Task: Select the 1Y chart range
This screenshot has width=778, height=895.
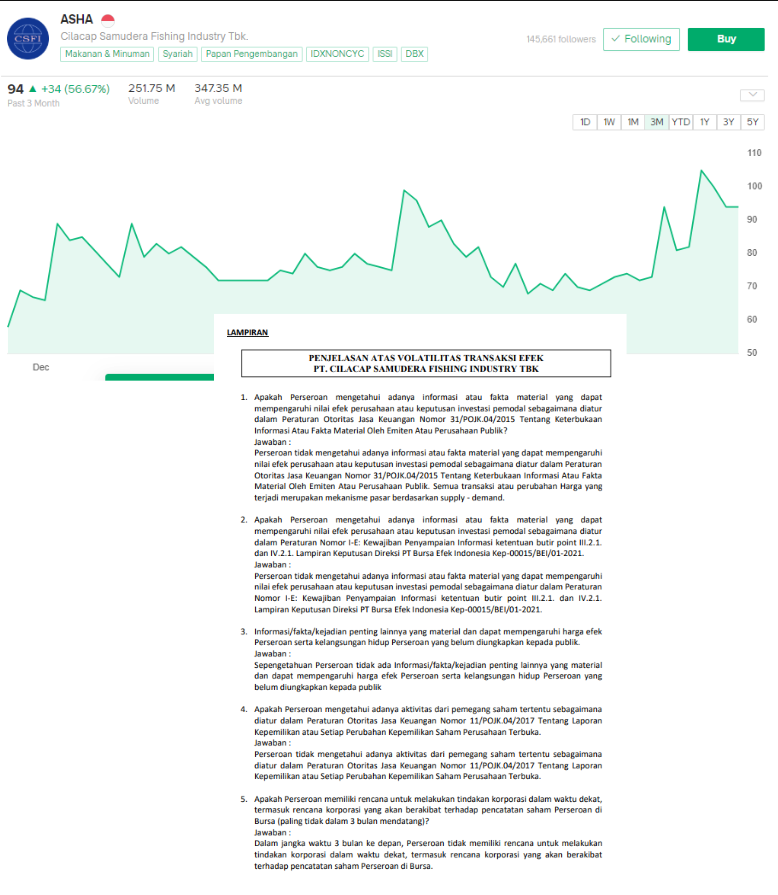Action: point(705,122)
